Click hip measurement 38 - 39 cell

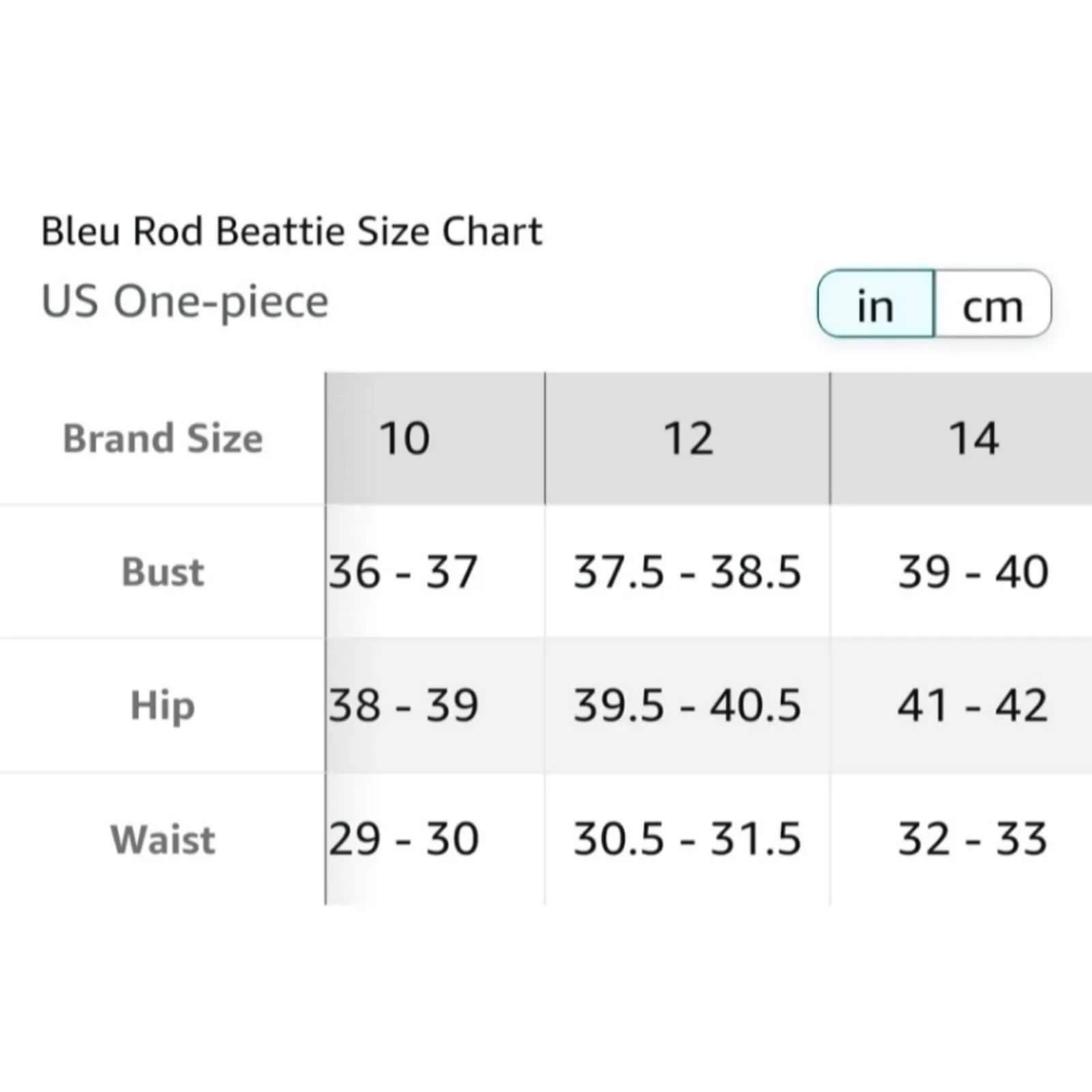[403, 706]
